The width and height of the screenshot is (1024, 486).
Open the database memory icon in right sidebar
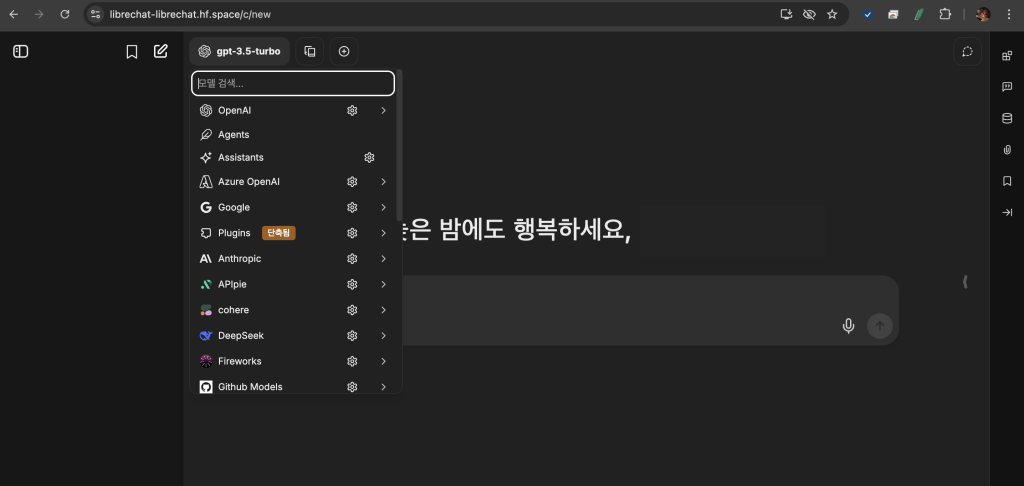1007,118
